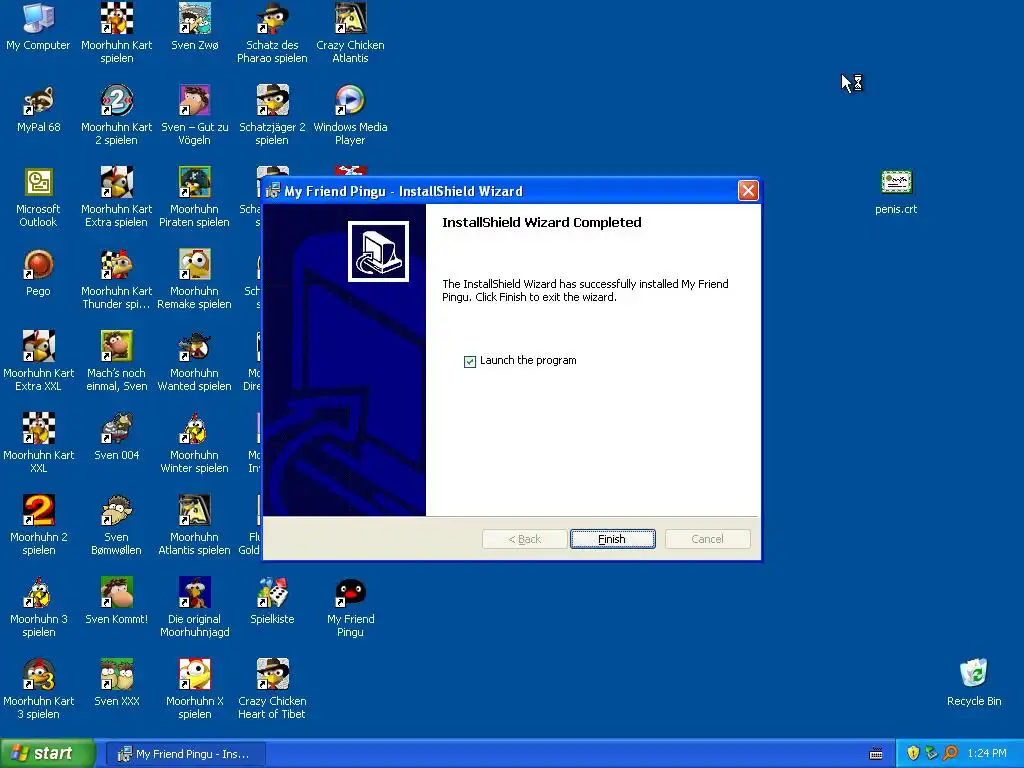Click Moorhuhn Kart 3 spielen icon
This screenshot has width=1024, height=768.
coord(39,688)
